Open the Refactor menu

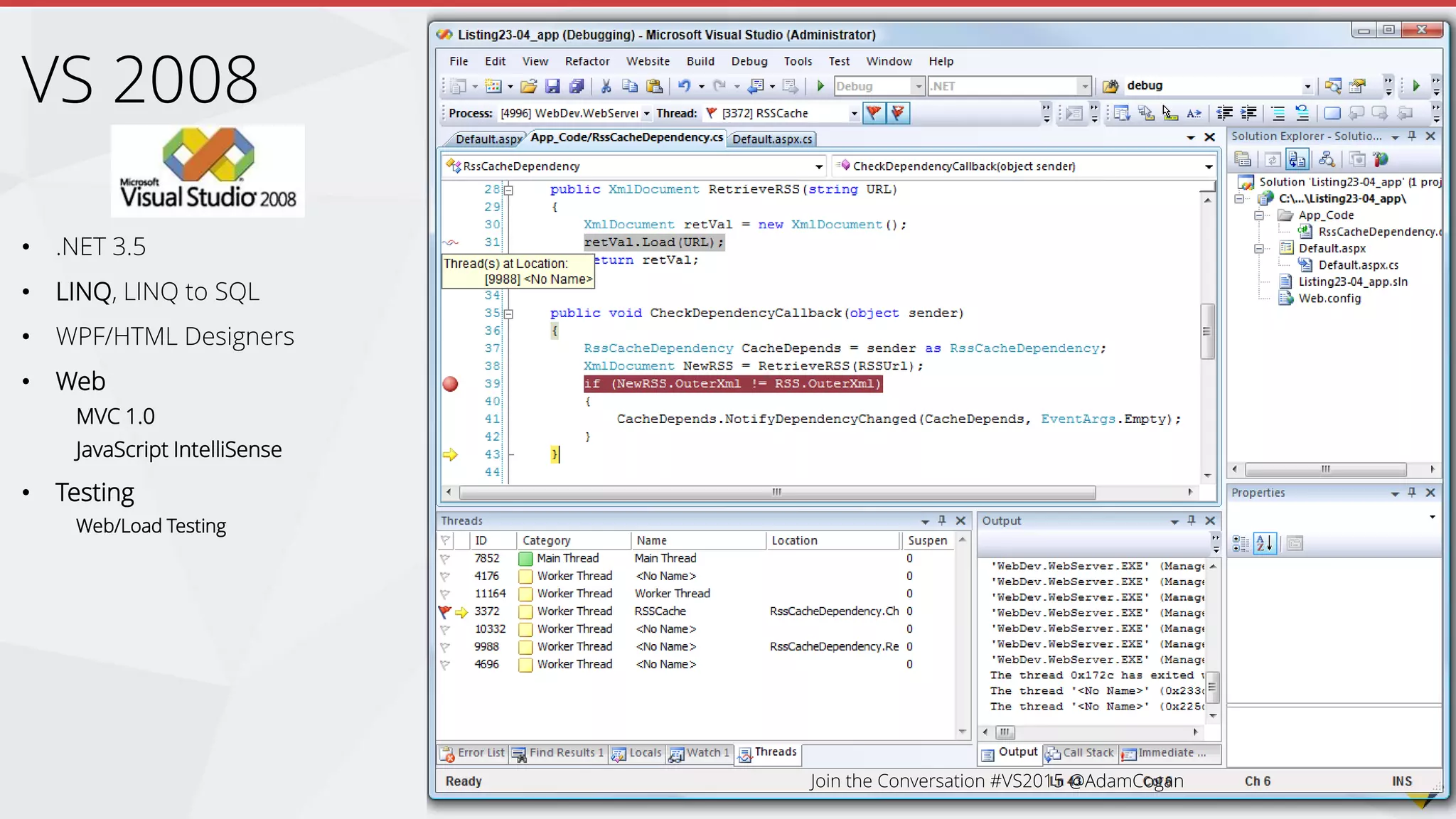[587, 61]
